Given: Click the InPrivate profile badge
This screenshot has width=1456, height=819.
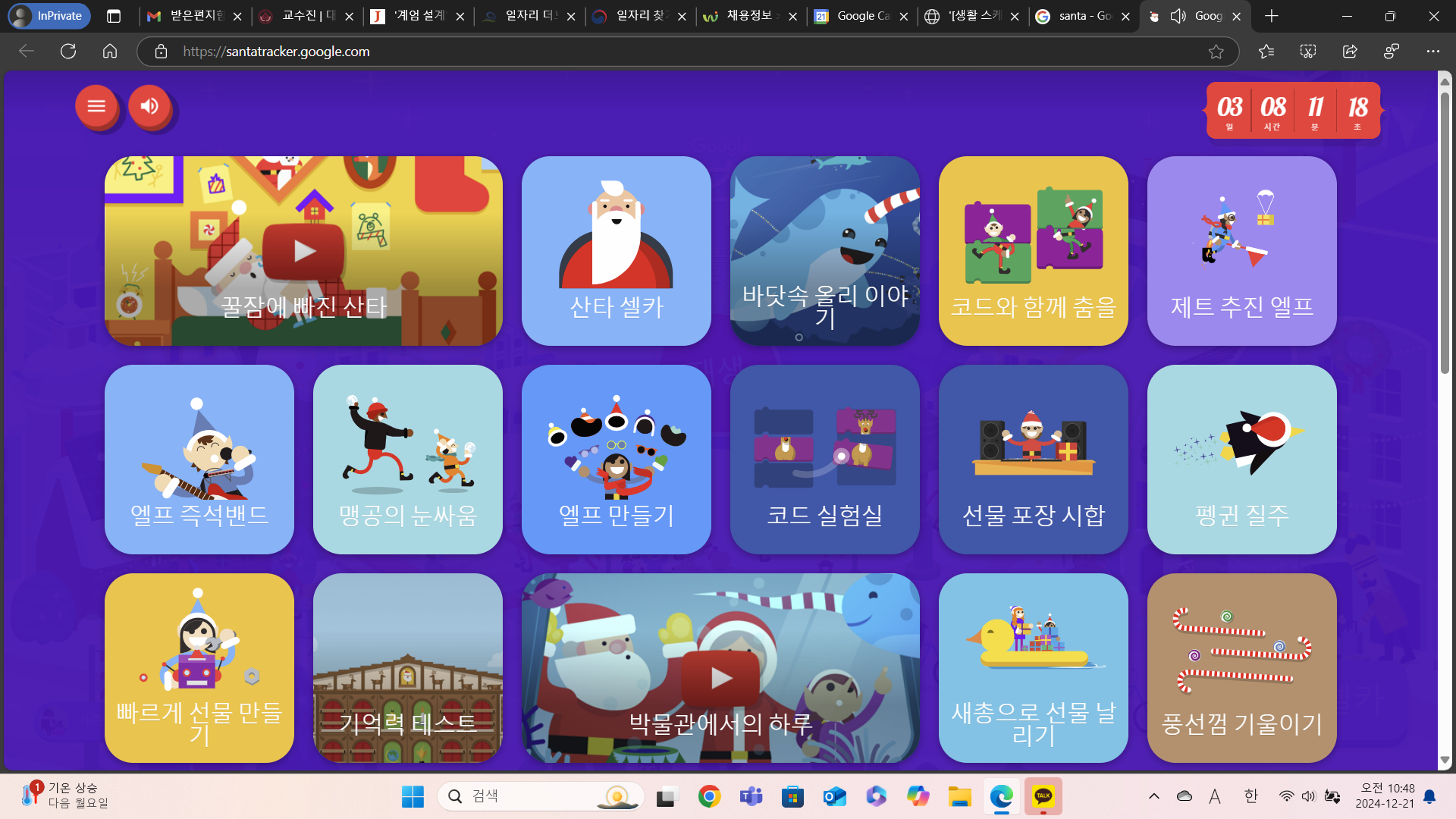Looking at the screenshot, I should pyautogui.click(x=49, y=16).
